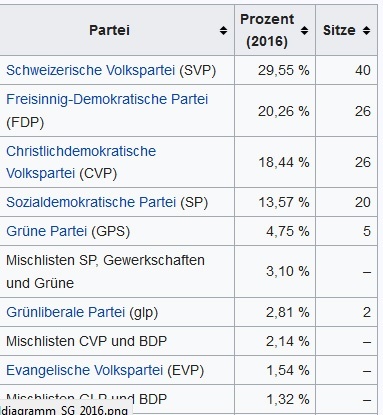The width and height of the screenshot is (383, 415).
Task: Select the 29,55 % cell for SVP
Action: click(x=275, y=70)
